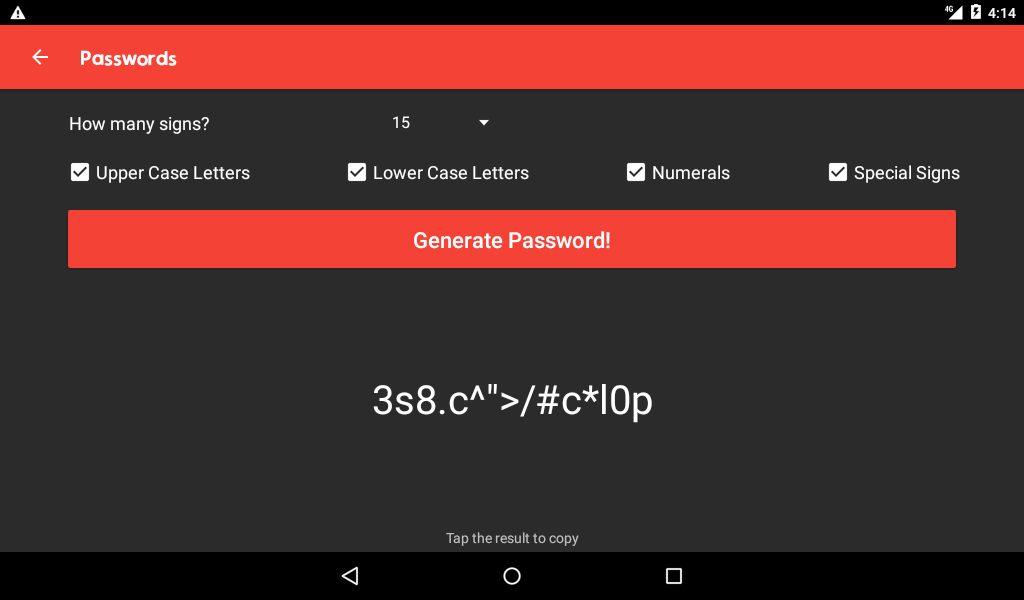Tap the generated password to copy
The height and width of the screenshot is (600, 1024).
512,400
